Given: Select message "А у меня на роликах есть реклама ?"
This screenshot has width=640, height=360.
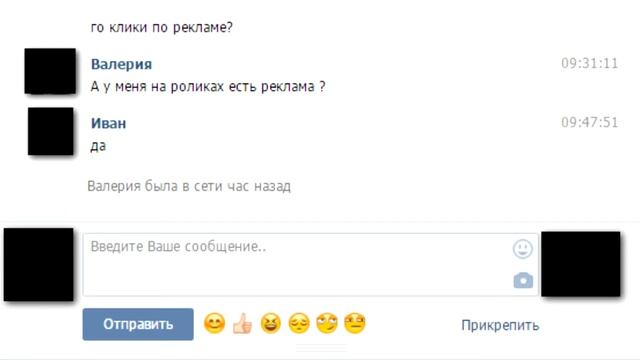Looking at the screenshot, I should coord(208,87).
